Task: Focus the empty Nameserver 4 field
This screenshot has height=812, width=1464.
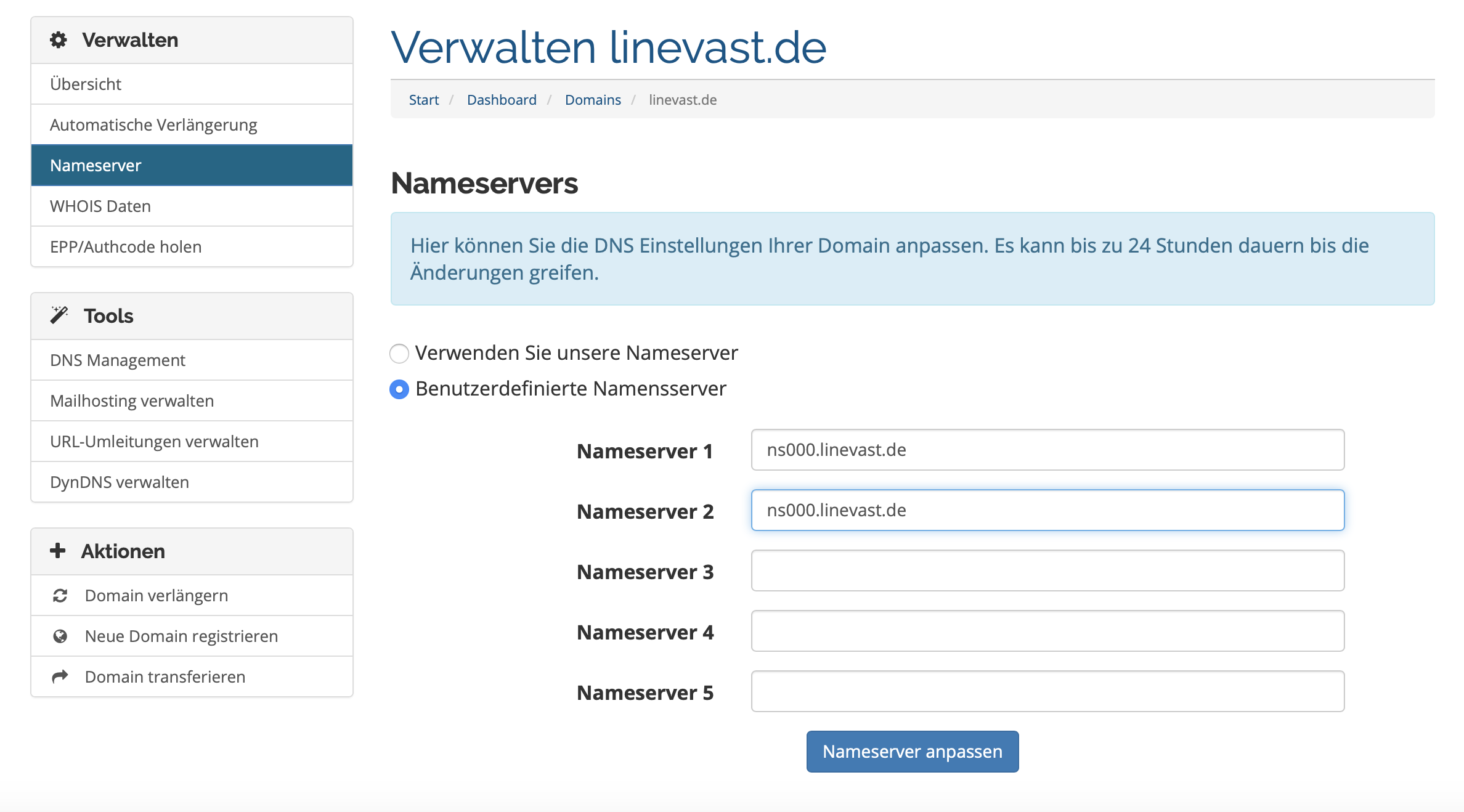Action: pyautogui.click(x=1047, y=631)
